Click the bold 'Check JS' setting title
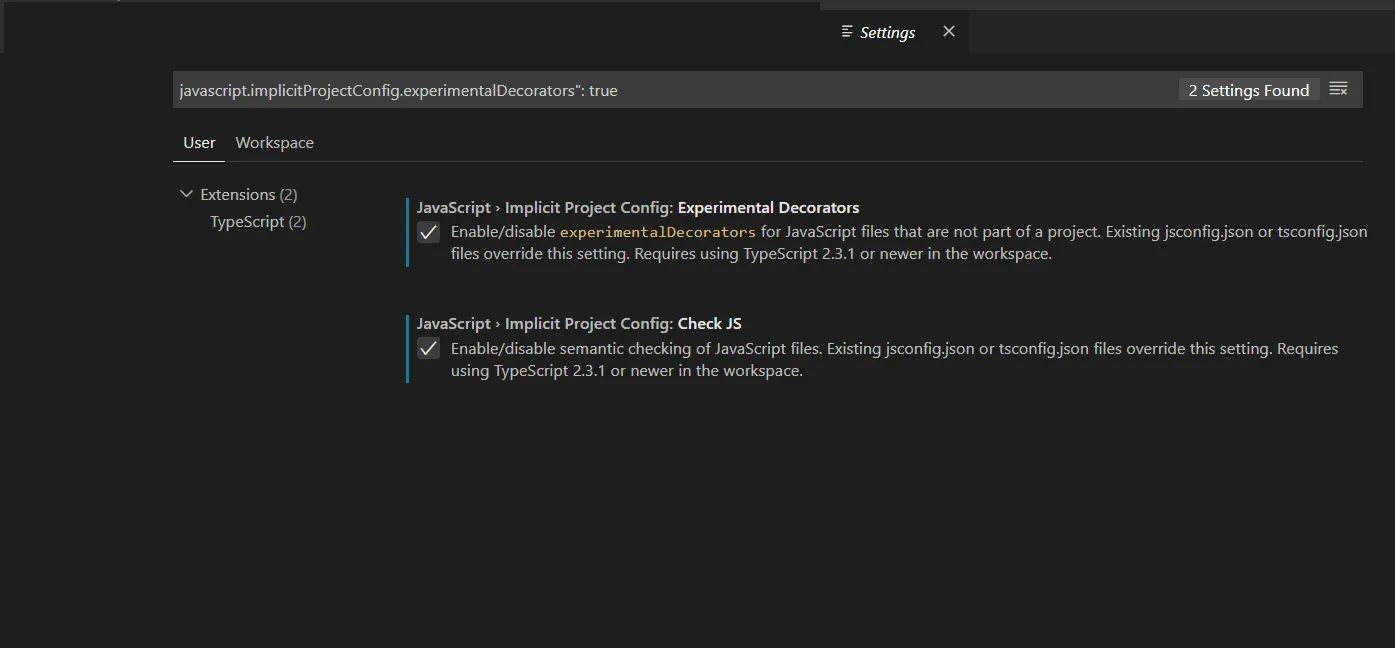1395x648 pixels. 709,323
